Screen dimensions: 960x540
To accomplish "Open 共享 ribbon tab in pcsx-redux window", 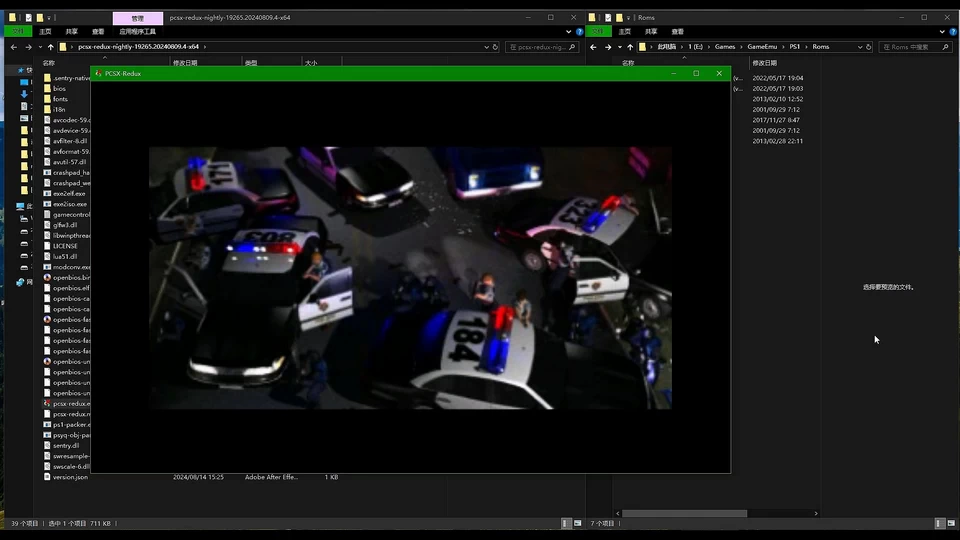I will (72, 31).
